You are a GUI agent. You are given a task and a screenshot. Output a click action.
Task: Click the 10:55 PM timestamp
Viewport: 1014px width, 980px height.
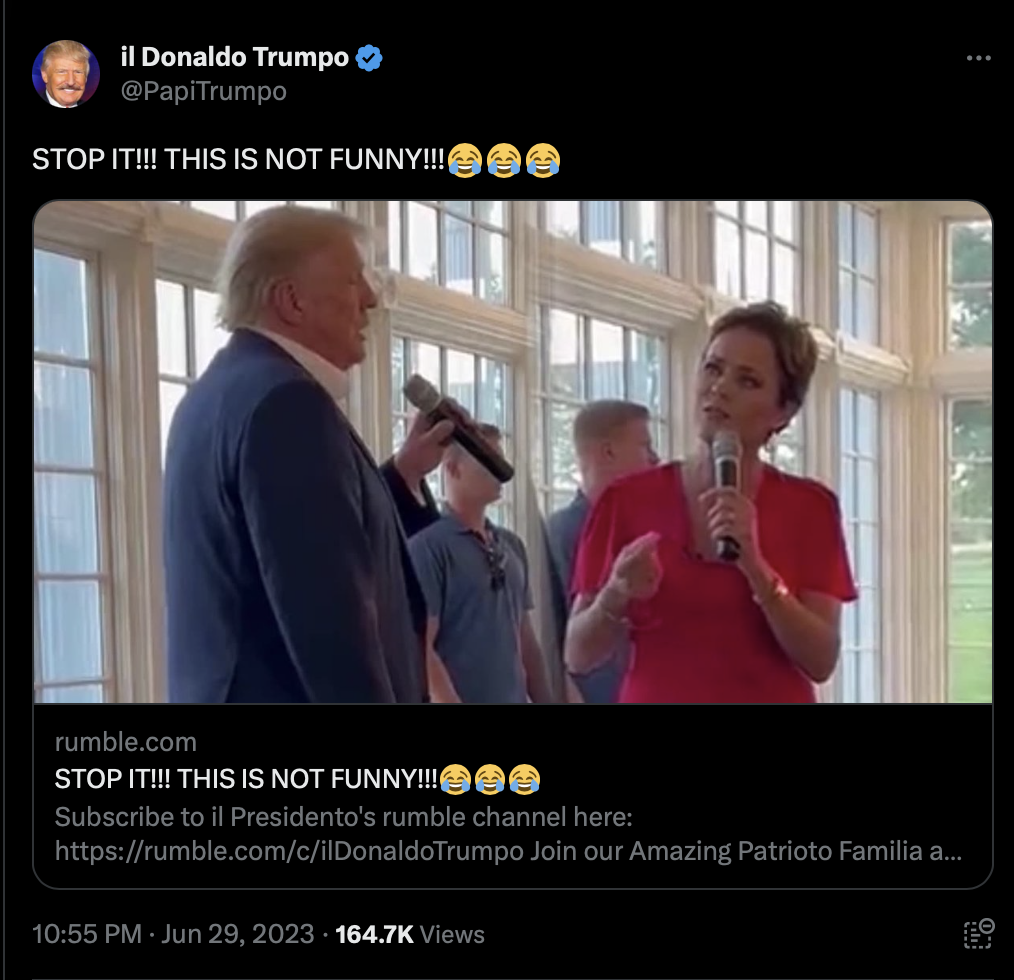pos(87,934)
